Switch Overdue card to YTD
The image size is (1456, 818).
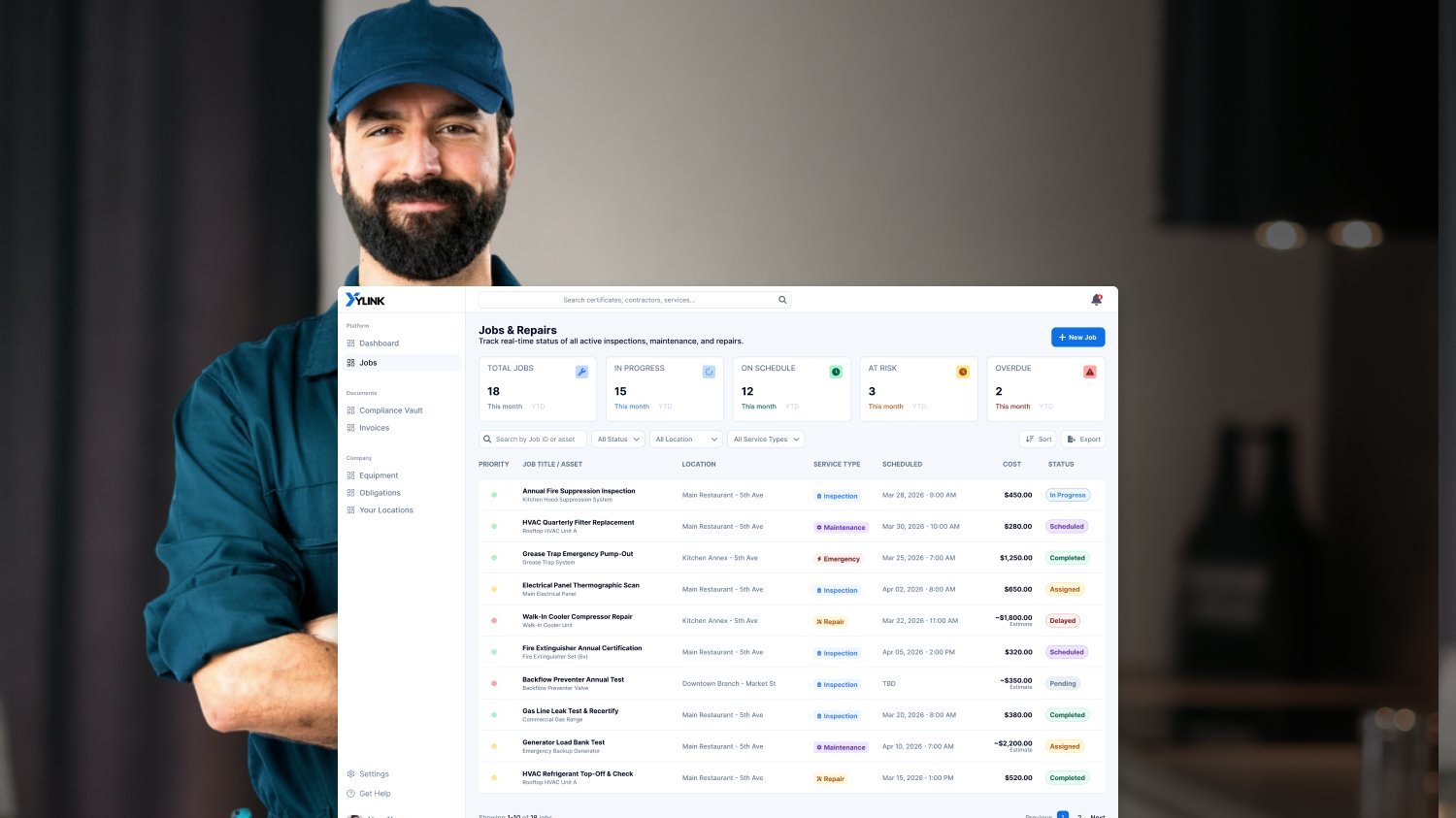point(1047,407)
